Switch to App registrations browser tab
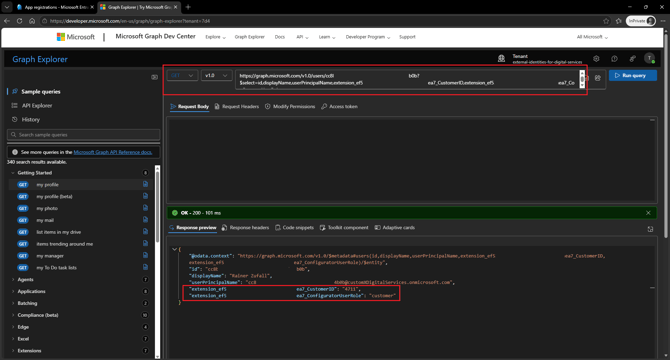Viewport: 670px width, 360px height. pos(55,7)
